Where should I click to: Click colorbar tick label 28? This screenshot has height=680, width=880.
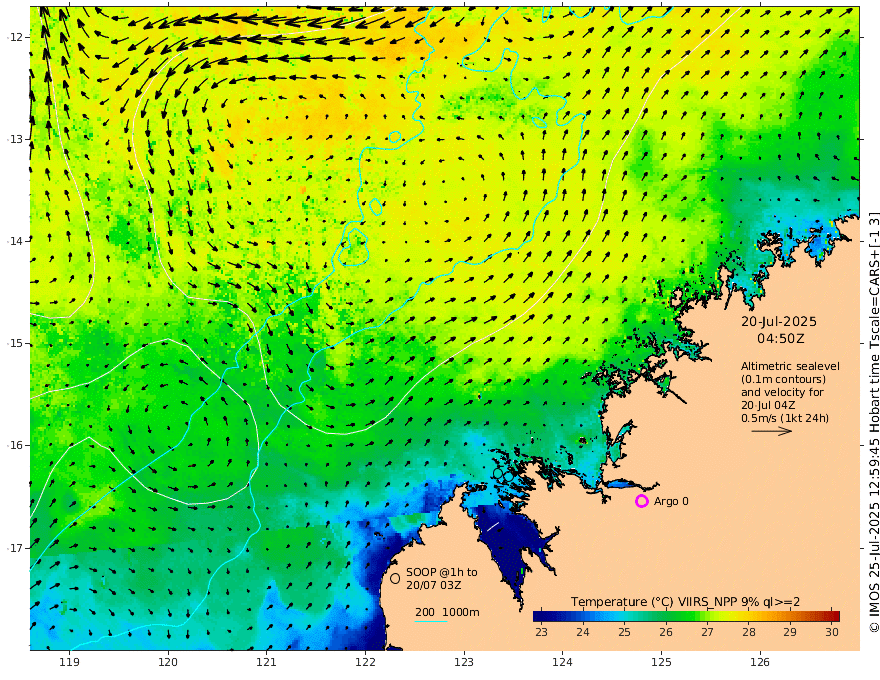pyautogui.click(x=749, y=632)
